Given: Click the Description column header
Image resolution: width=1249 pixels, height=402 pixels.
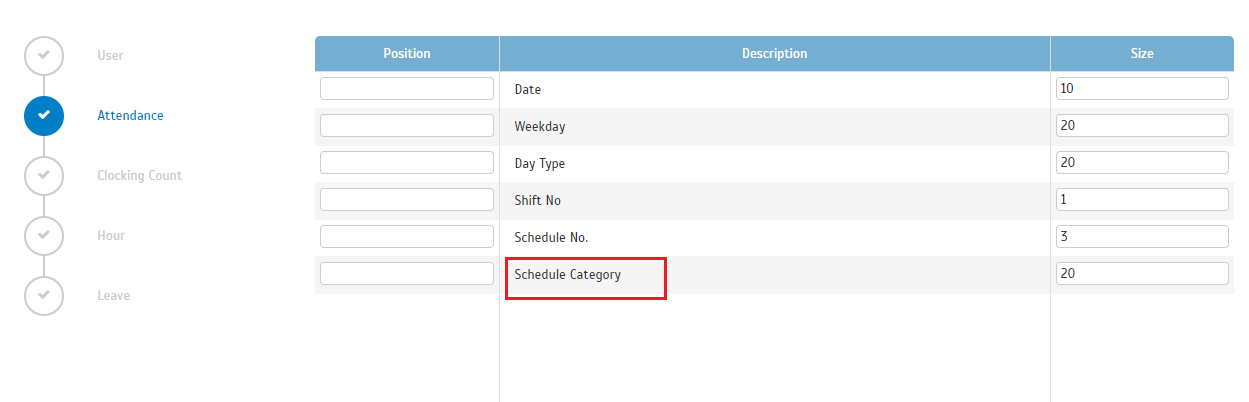Looking at the screenshot, I should tap(774, 53).
